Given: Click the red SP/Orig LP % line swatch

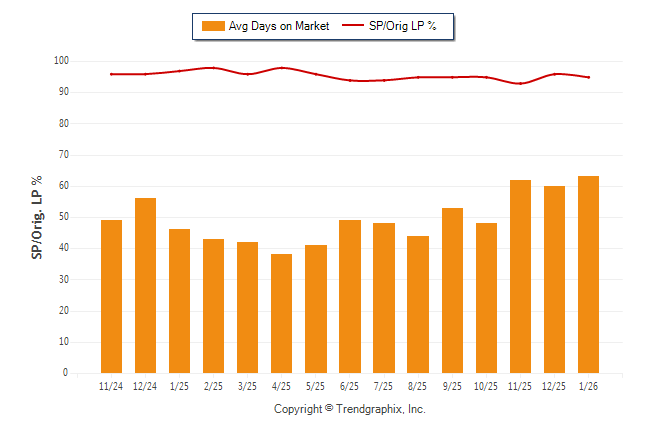Looking at the screenshot, I should [x=352, y=26].
